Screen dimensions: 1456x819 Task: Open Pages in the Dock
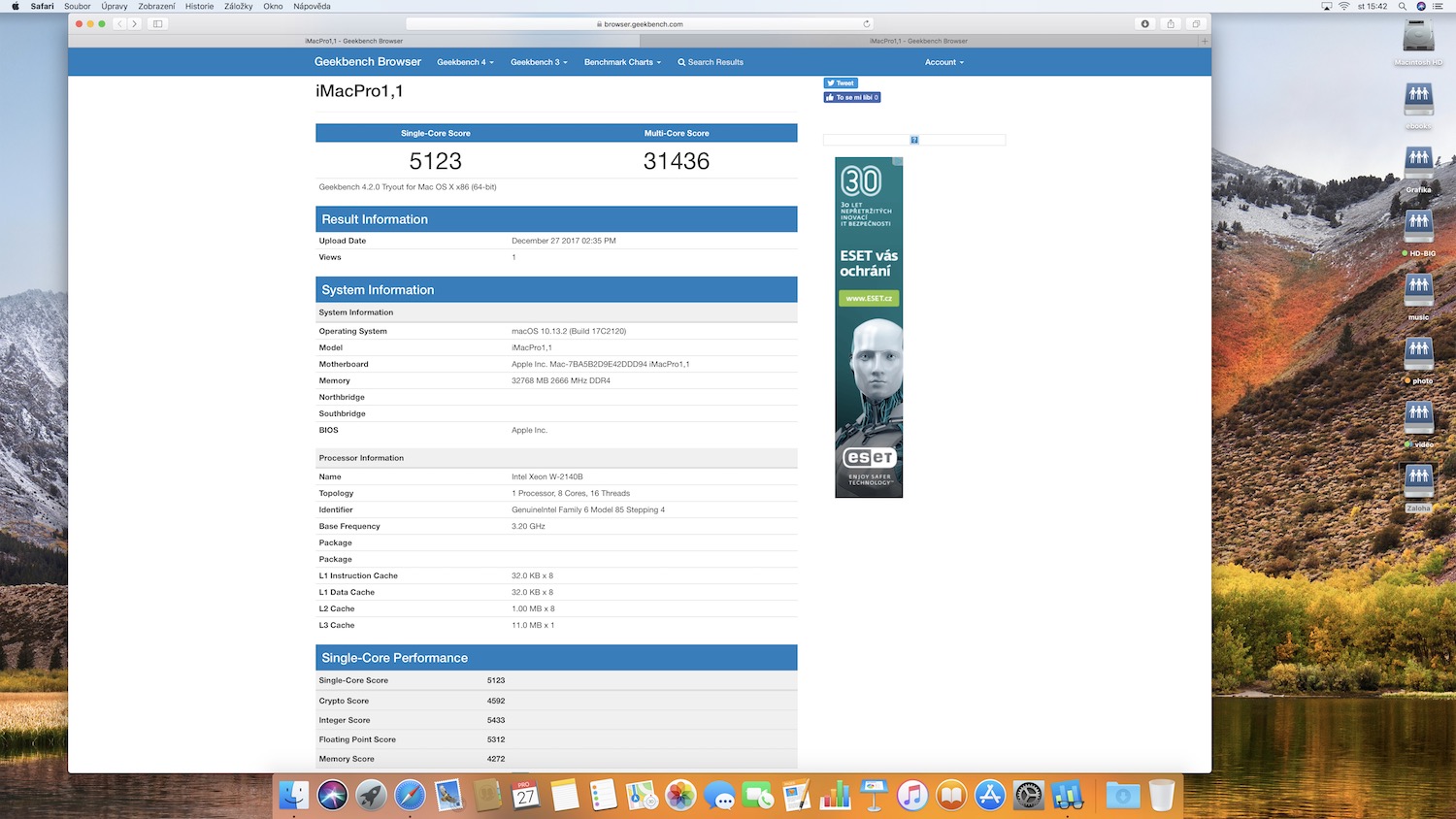797,796
